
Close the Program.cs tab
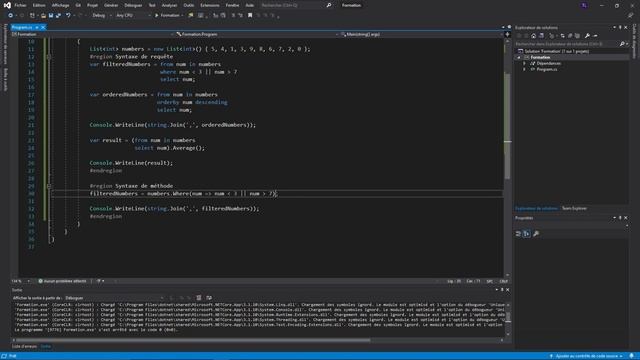(x=43, y=27)
